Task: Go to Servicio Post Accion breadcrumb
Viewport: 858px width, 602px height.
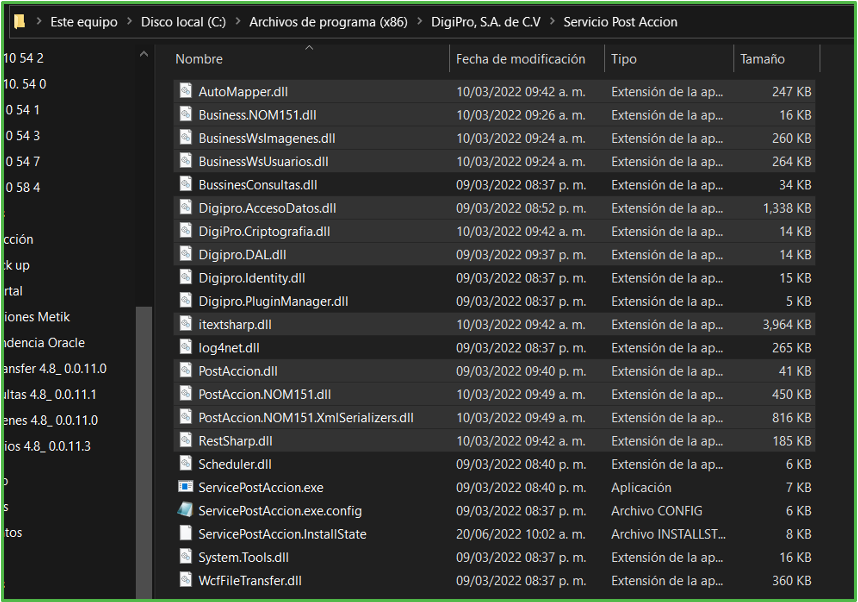Action: coord(620,22)
